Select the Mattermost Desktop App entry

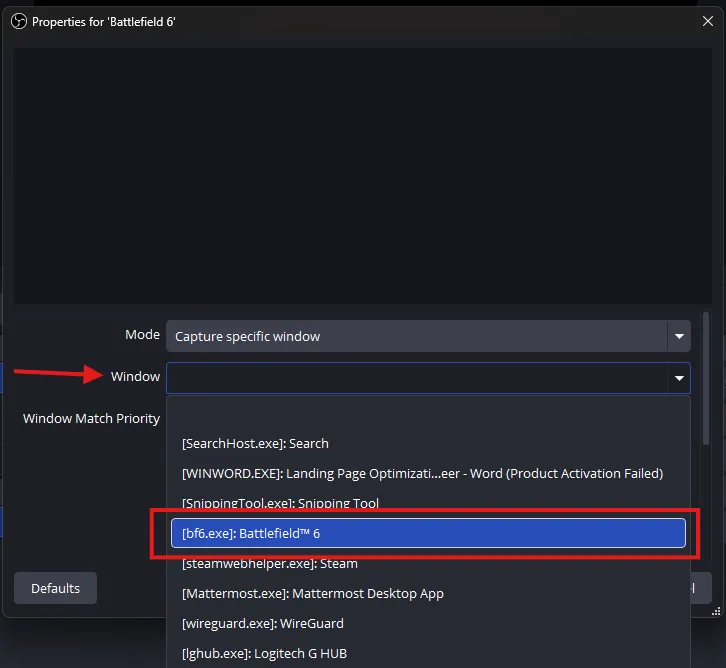428,593
